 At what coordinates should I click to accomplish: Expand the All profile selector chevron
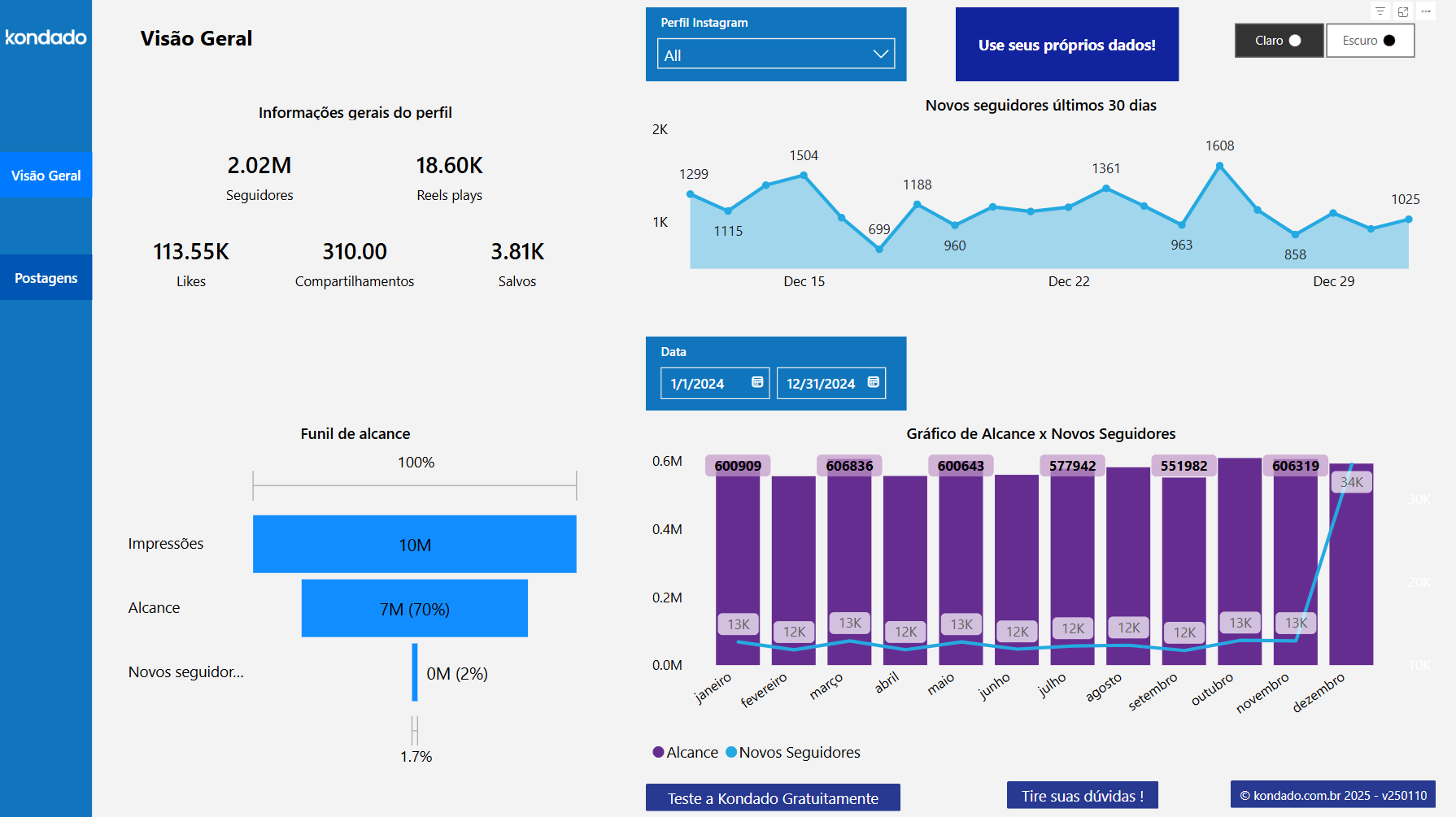coord(879,54)
